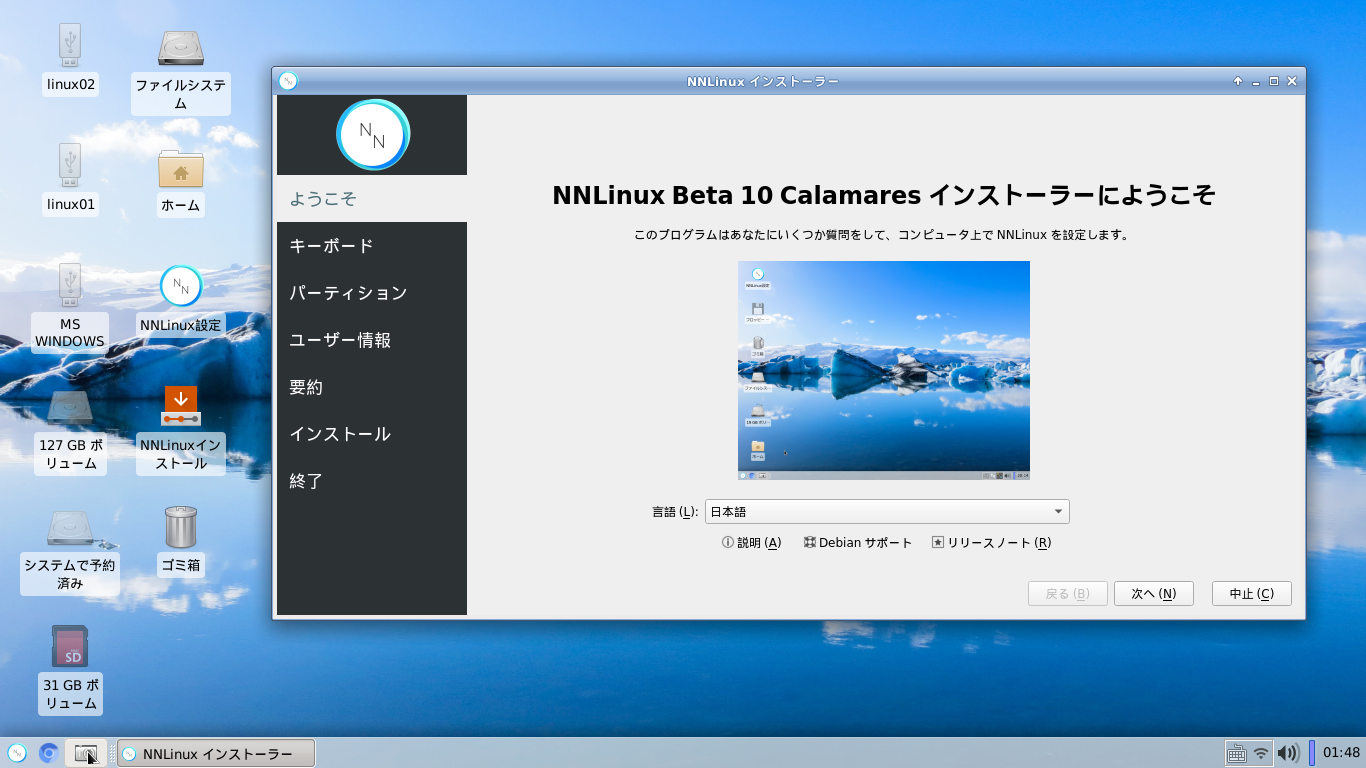1366x768 pixels.
Task: Select the 要約 step in sidebar
Action: pos(372,387)
